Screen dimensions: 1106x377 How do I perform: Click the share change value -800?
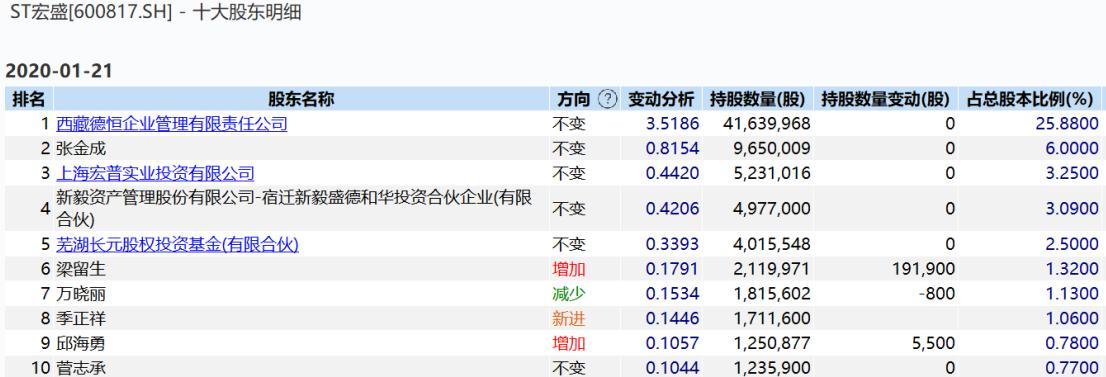tap(936, 294)
